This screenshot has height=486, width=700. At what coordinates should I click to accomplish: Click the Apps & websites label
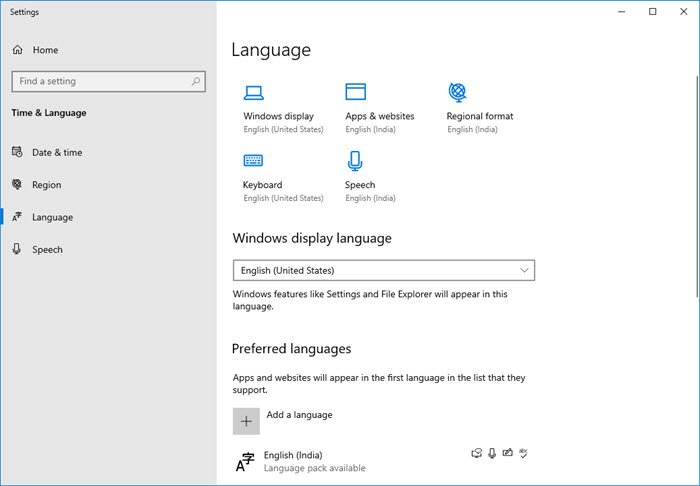coord(379,116)
